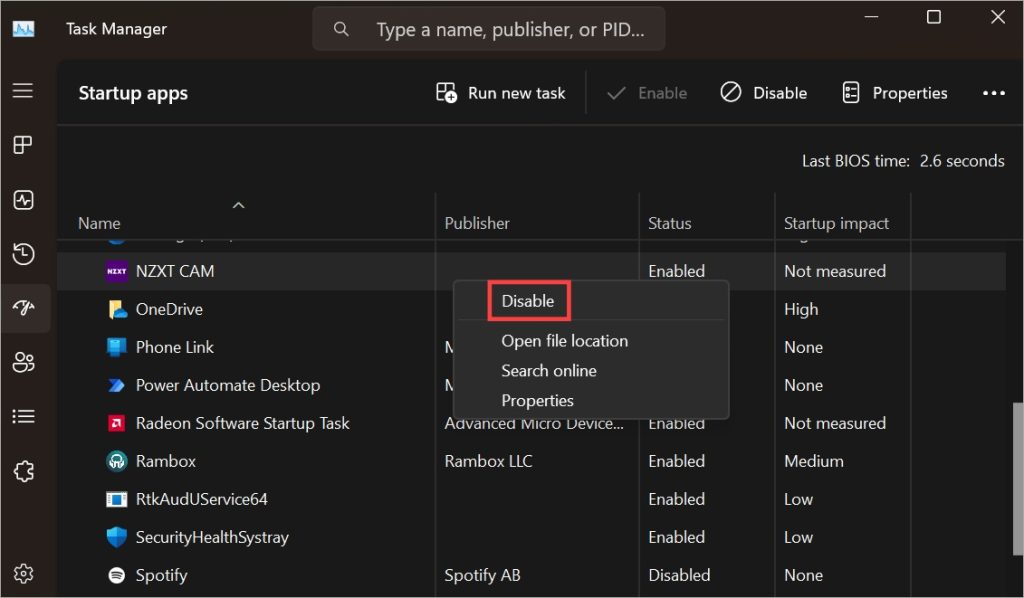Open the hamburger navigation menu
1024x598 pixels.
23,91
